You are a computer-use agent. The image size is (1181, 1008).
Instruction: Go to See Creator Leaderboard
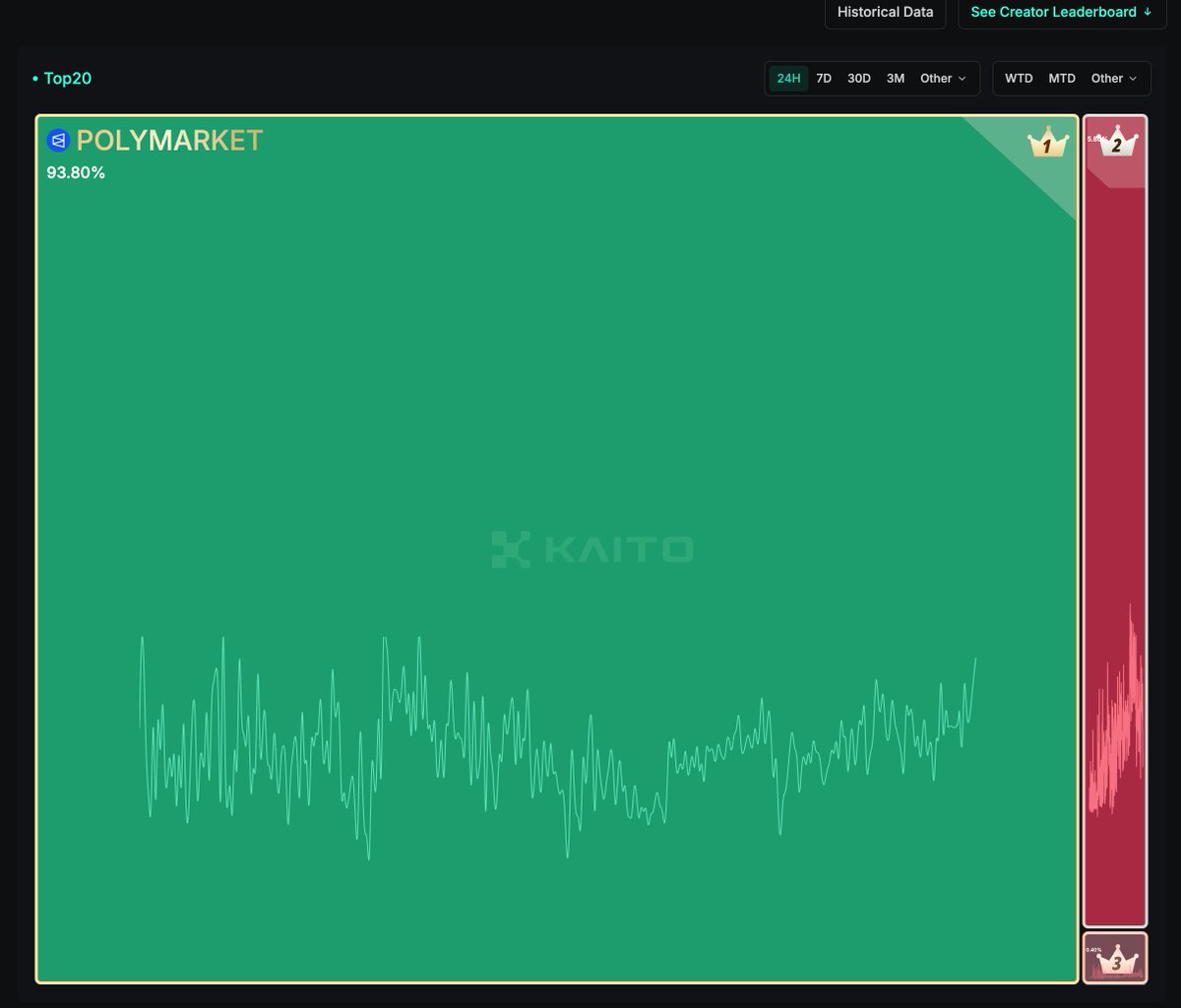[1061, 13]
